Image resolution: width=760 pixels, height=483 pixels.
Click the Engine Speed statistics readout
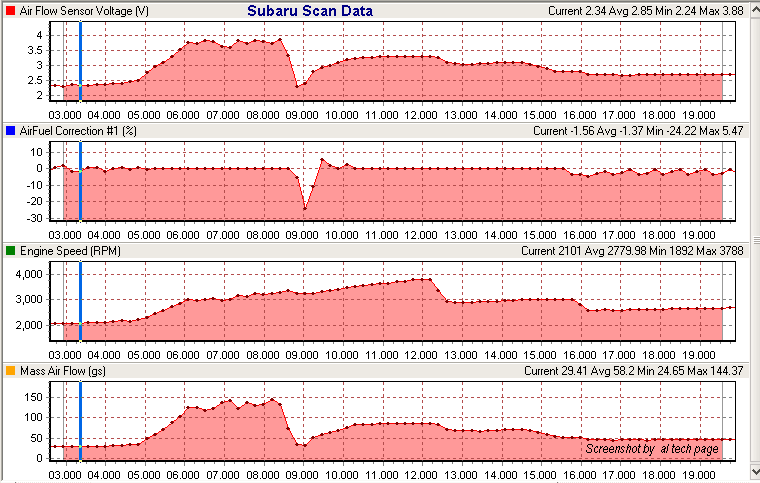629,251
